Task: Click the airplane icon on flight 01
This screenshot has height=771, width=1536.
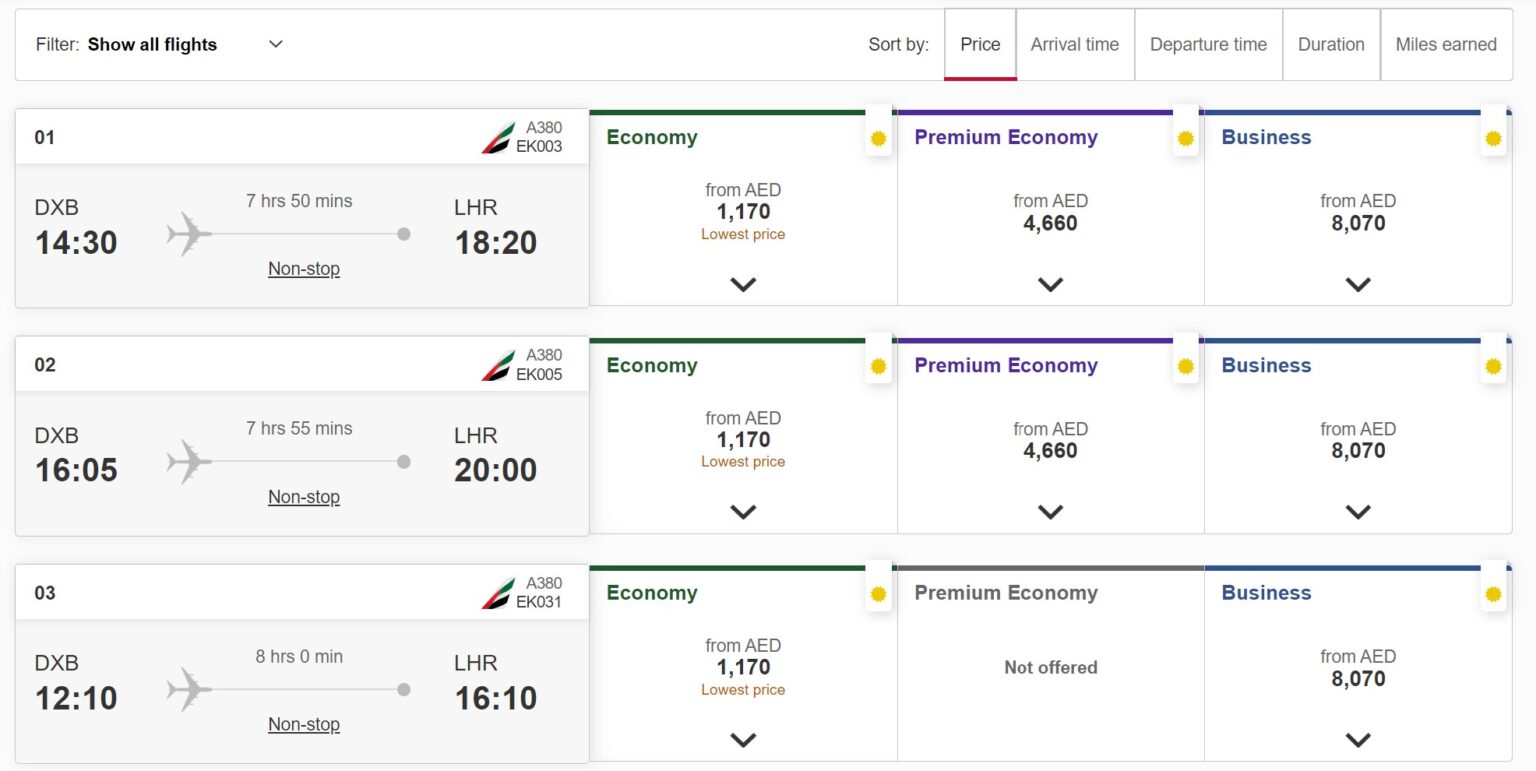Action: (x=189, y=234)
